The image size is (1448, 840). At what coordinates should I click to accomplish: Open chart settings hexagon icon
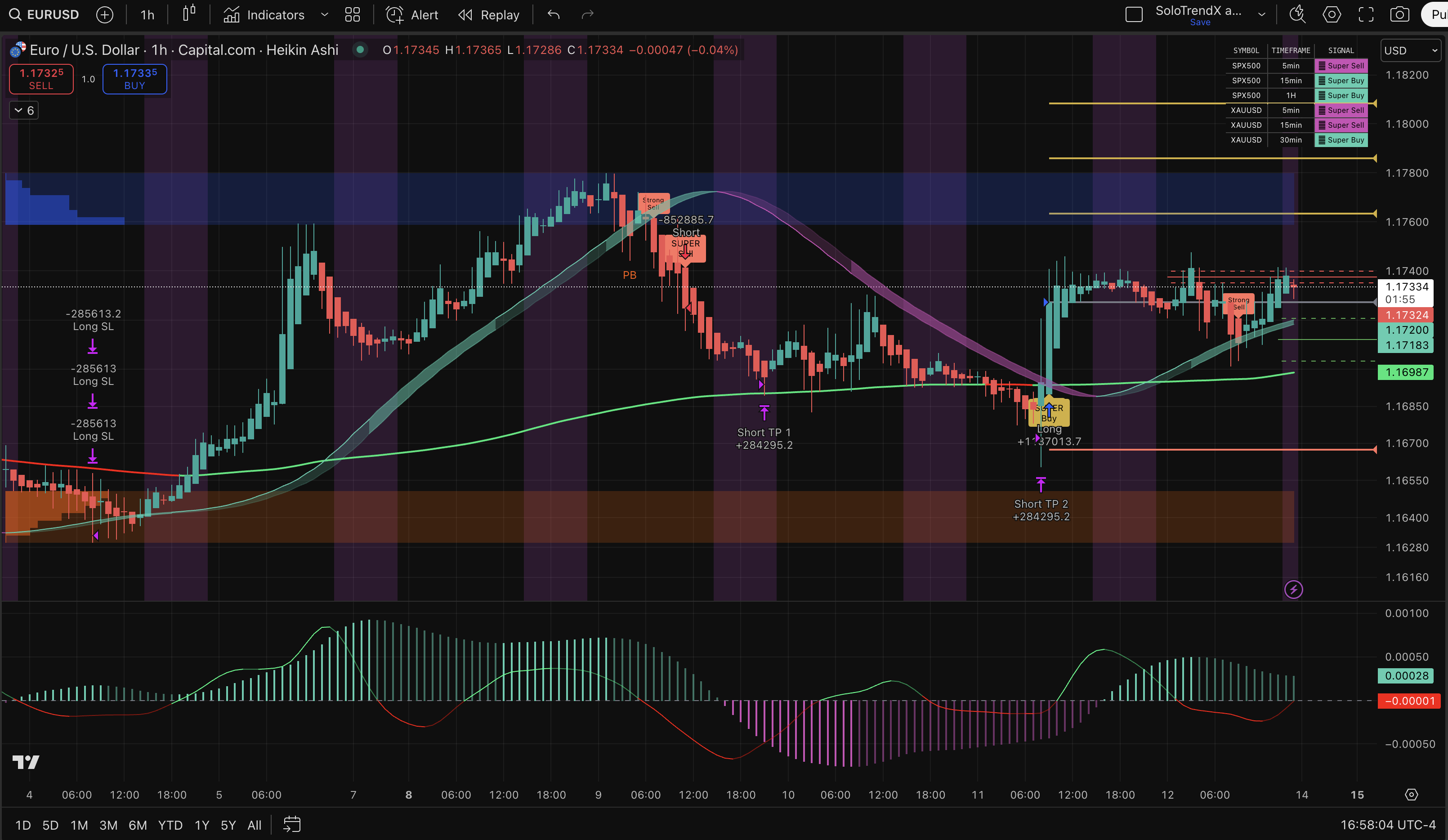(1332, 15)
